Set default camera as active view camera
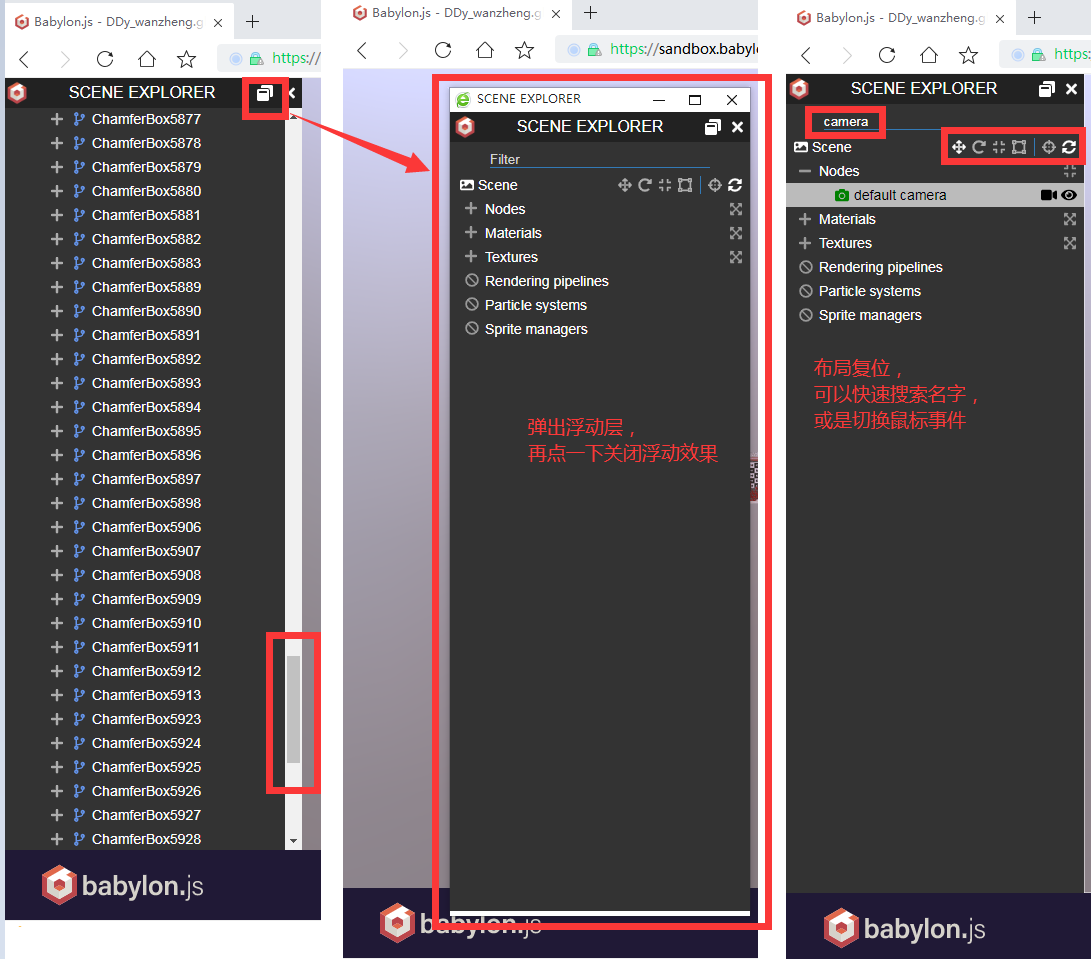The image size is (1092, 959). point(1049,195)
